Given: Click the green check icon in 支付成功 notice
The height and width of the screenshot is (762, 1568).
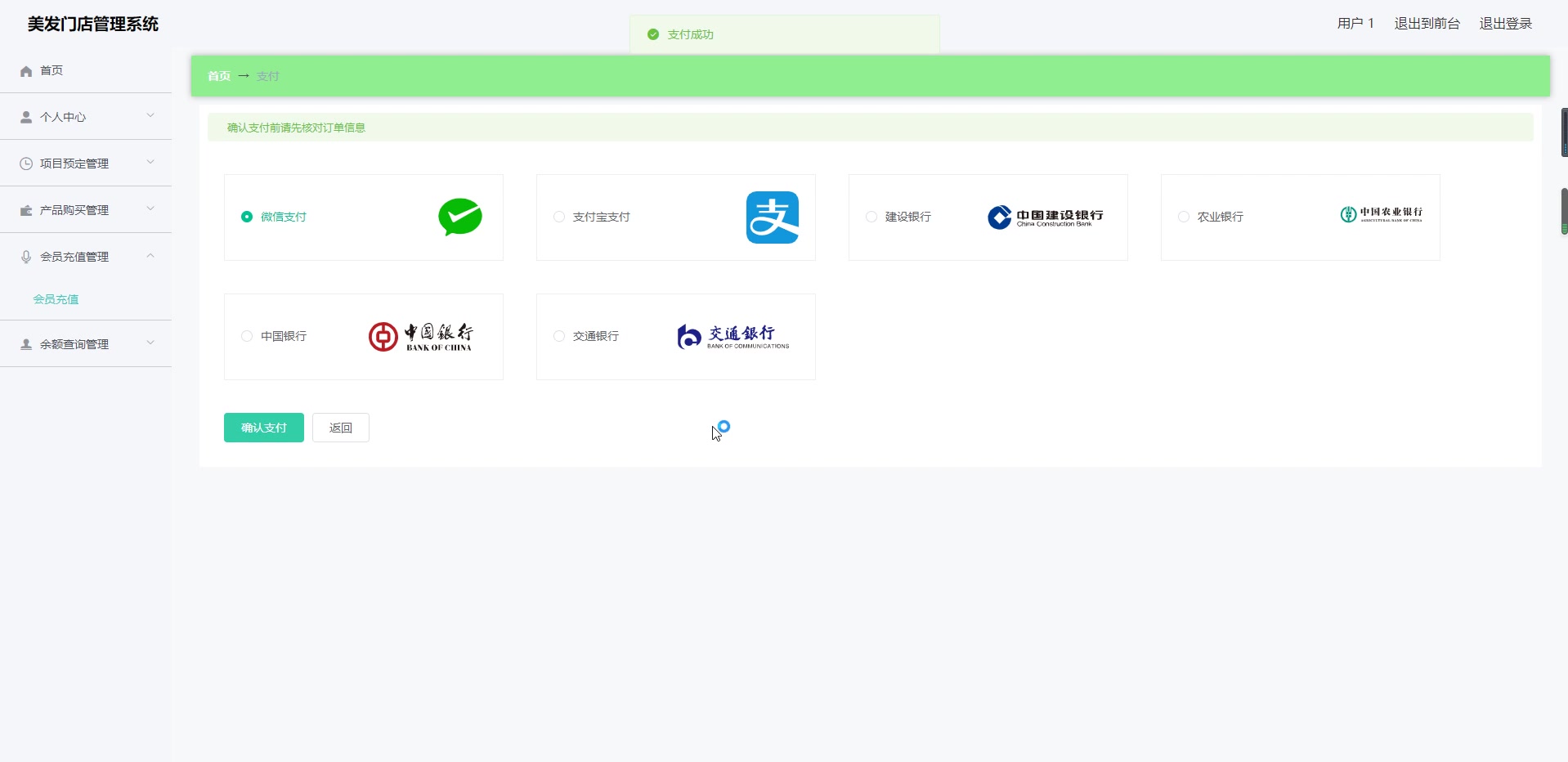Looking at the screenshot, I should (653, 34).
